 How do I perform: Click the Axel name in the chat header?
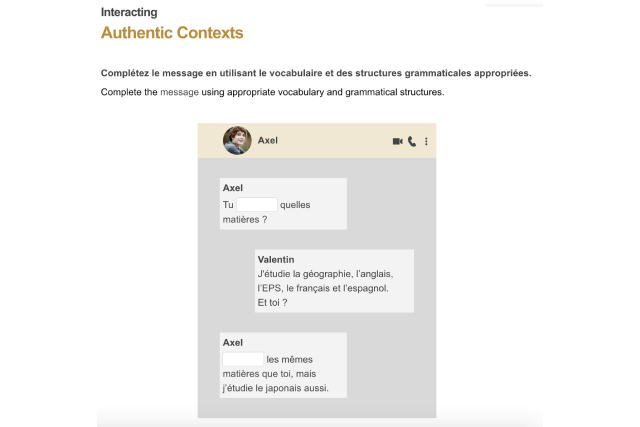coord(268,141)
